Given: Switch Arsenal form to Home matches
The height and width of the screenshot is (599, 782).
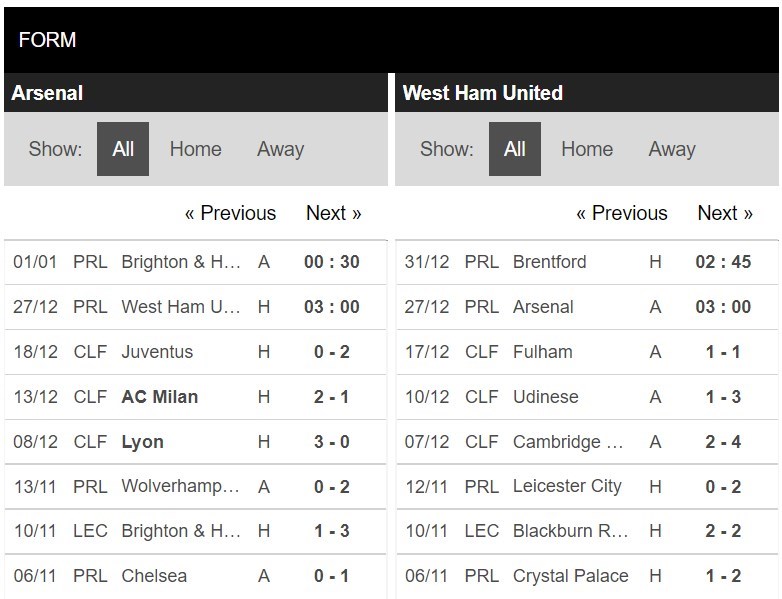Looking at the screenshot, I should [x=195, y=149].
